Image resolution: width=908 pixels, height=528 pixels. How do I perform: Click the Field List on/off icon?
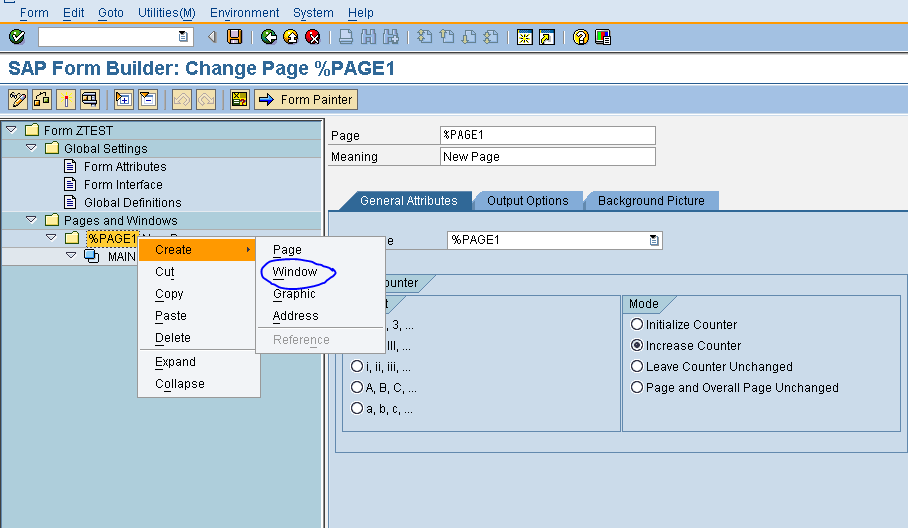[239, 100]
